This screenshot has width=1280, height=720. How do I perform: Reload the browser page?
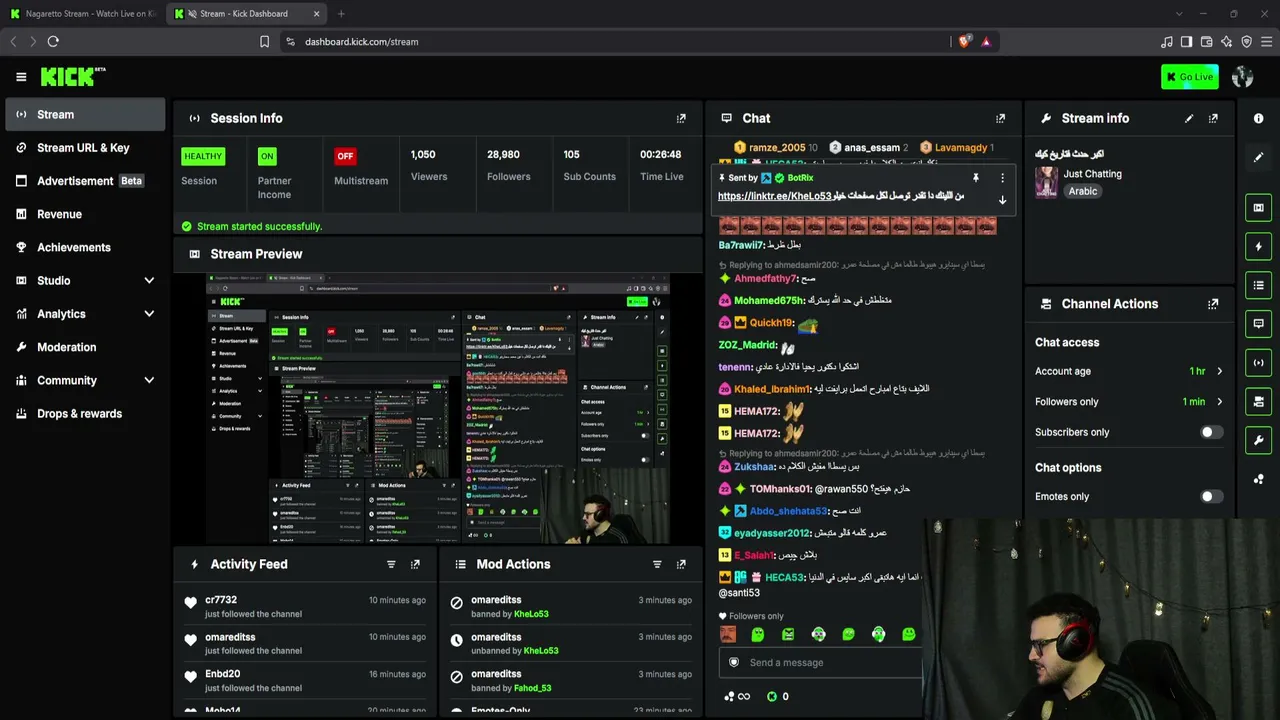53,42
